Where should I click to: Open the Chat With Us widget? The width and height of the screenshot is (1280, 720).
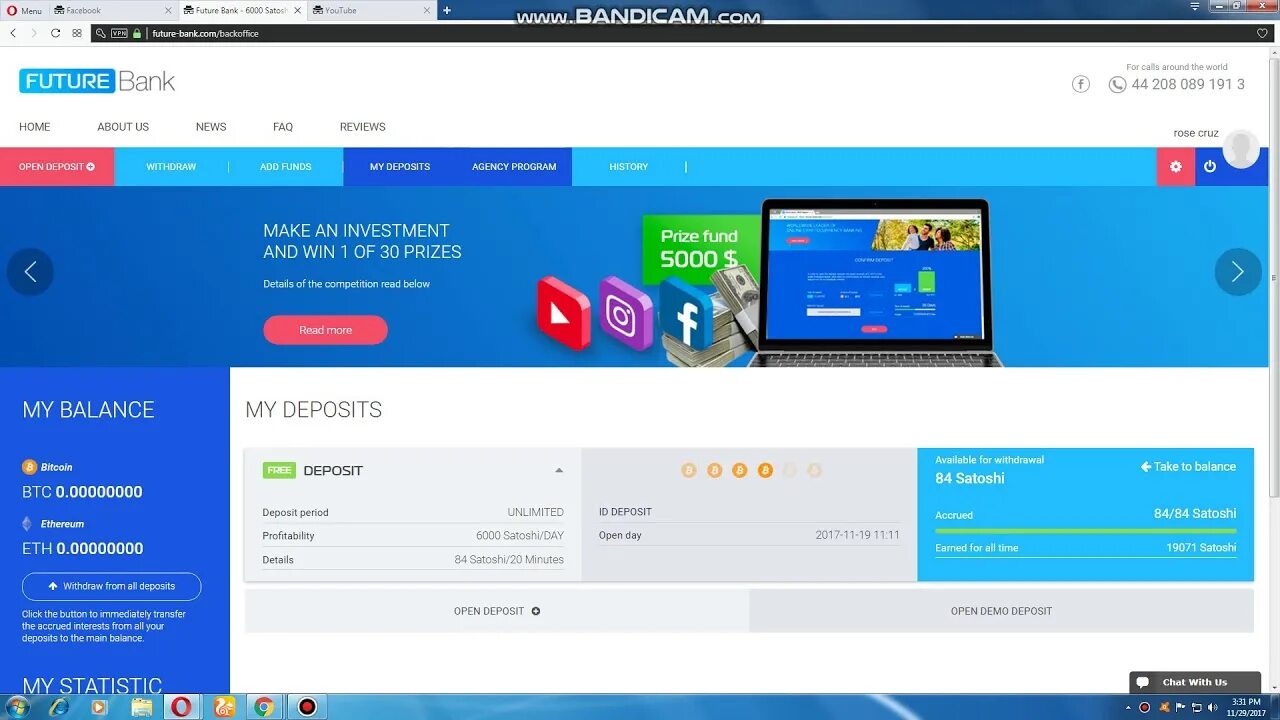1195,682
